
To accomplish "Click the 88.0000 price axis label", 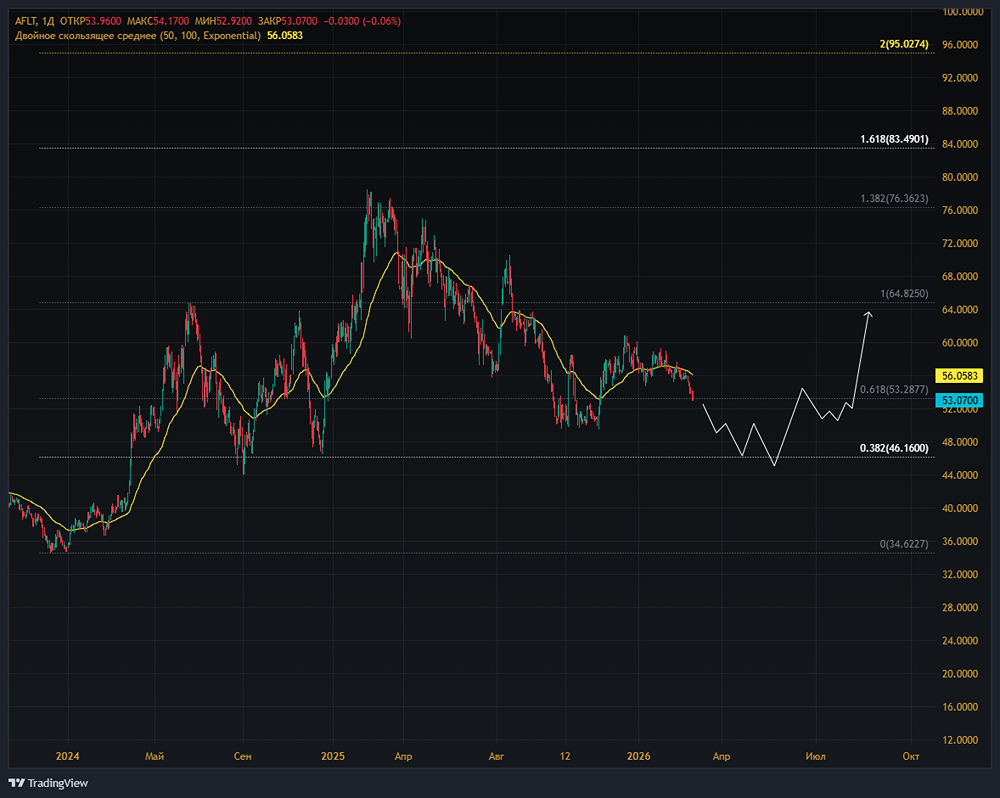I will (x=960, y=111).
